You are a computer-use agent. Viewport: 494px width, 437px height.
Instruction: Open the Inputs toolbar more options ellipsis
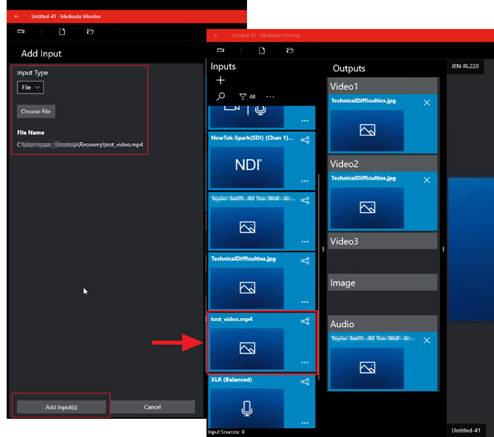270,97
